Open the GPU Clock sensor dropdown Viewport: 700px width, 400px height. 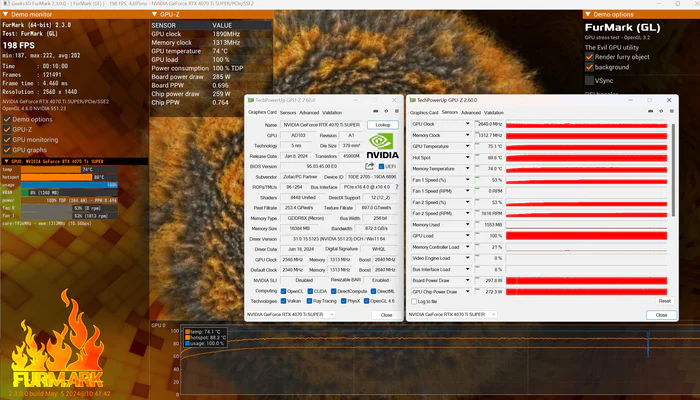pyautogui.click(x=467, y=124)
